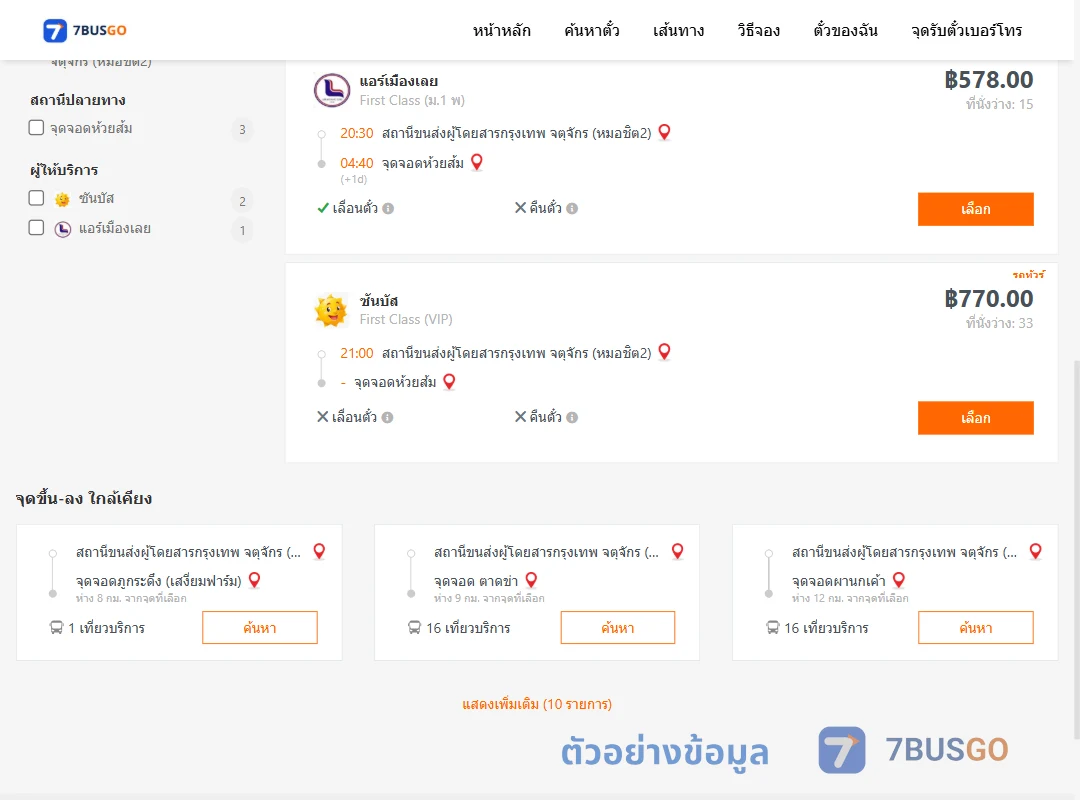
Task: Click the ฿770.00 price text
Action: [x=988, y=299]
